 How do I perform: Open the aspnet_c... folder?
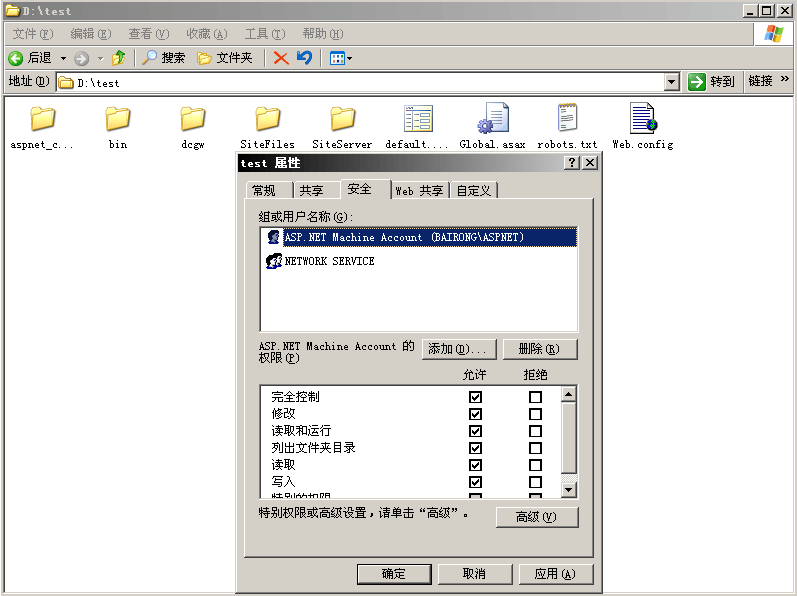click(42, 127)
